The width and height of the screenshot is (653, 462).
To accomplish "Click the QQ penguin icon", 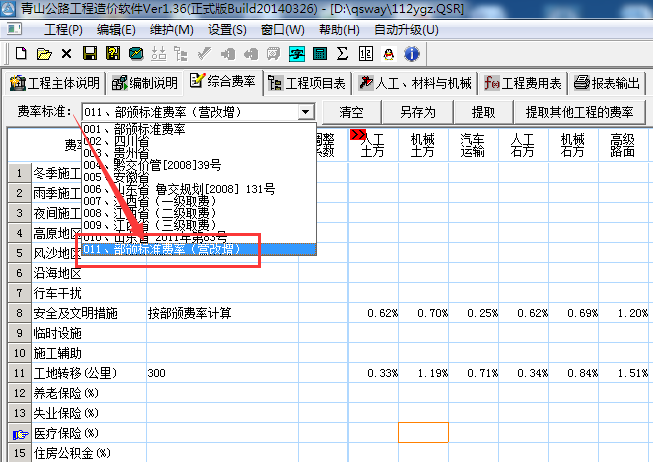I will click(x=388, y=53).
